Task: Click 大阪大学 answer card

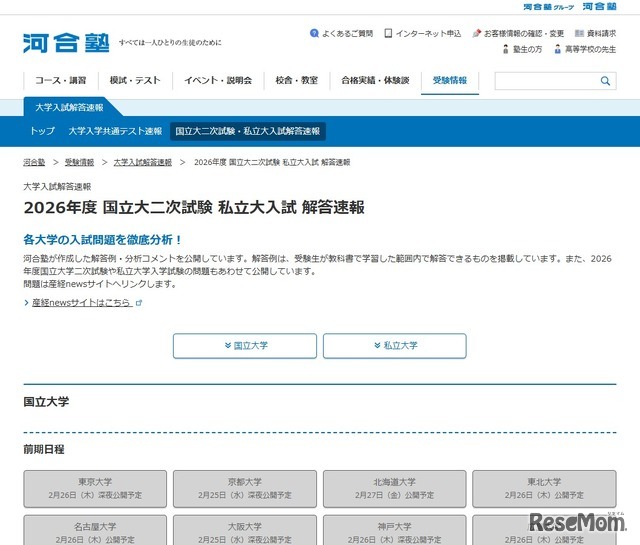Action: (x=245, y=530)
